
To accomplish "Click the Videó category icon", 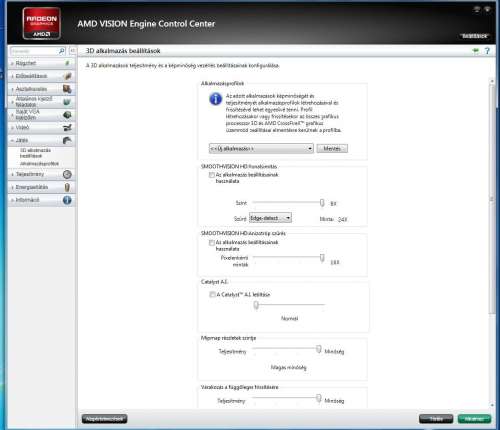I will [x=67, y=128].
